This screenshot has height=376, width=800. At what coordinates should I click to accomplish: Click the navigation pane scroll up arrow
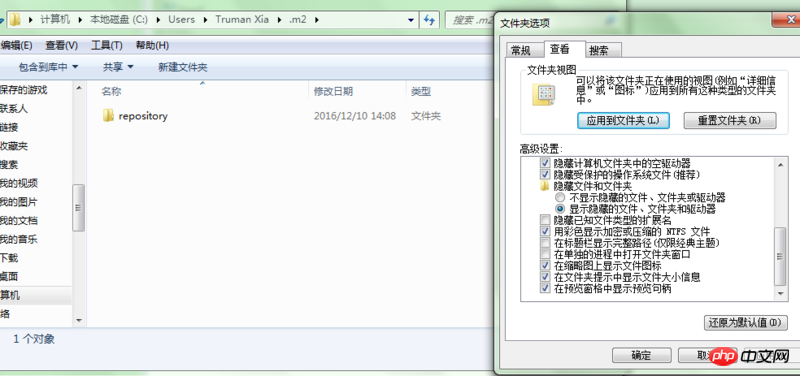tap(79, 89)
